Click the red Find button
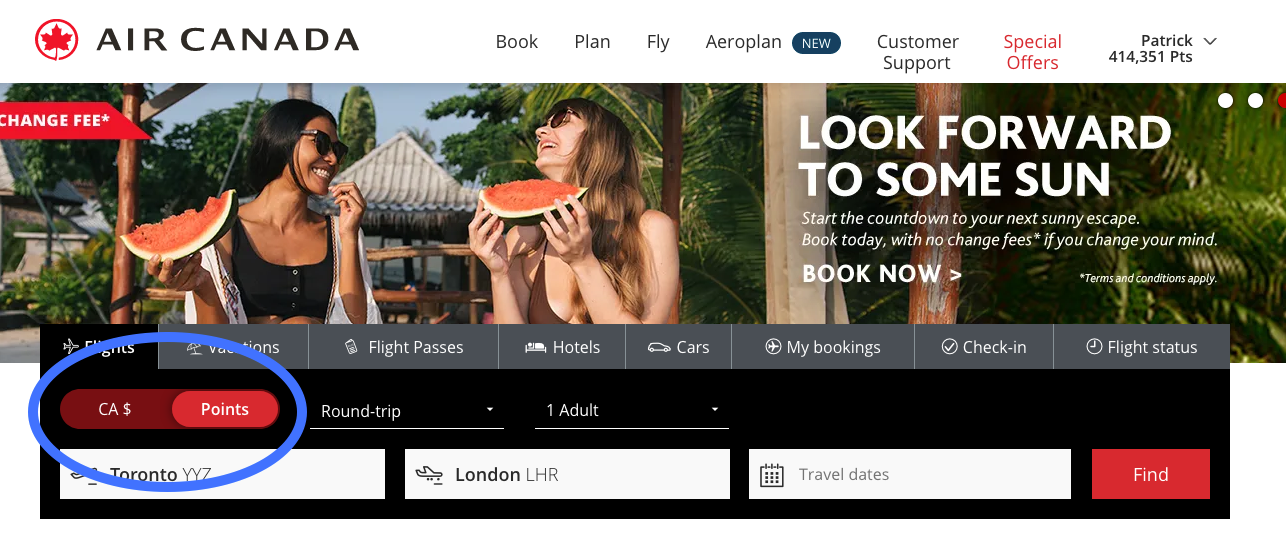1286x538 pixels. [1151, 474]
